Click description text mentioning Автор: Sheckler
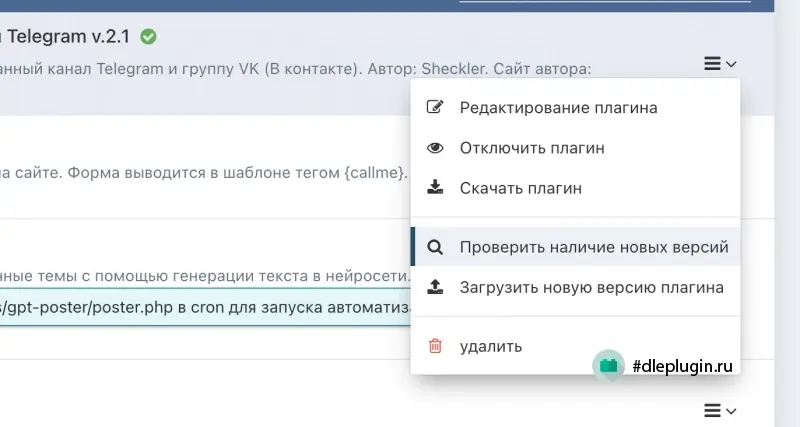This screenshot has width=800, height=427. (295, 68)
